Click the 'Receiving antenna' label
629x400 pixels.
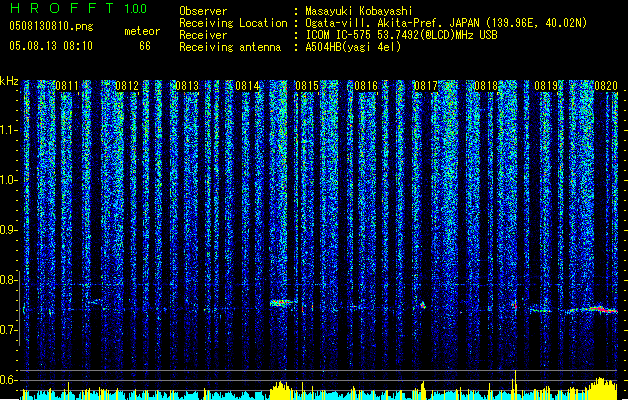coord(230,47)
